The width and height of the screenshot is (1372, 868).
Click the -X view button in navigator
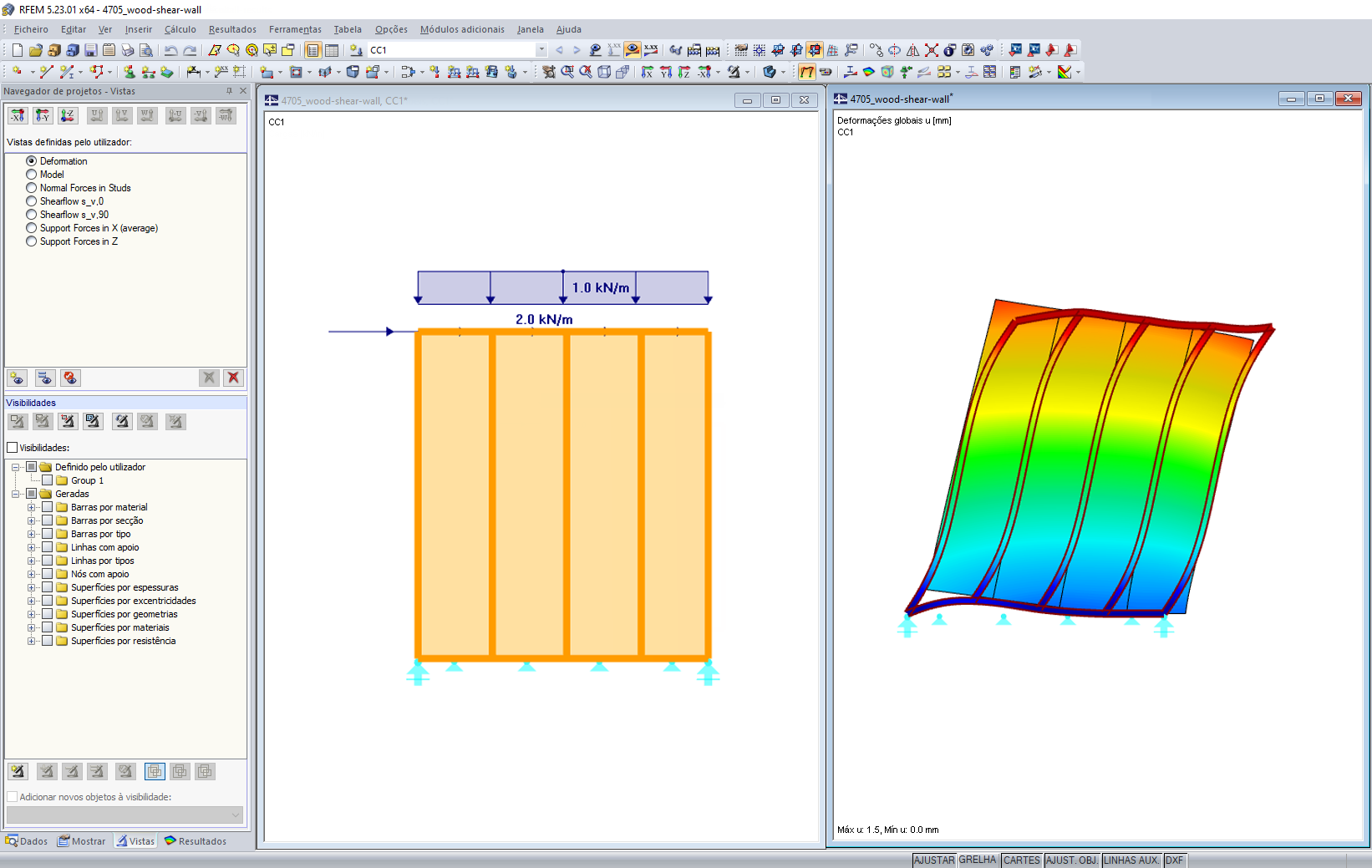pos(18,115)
